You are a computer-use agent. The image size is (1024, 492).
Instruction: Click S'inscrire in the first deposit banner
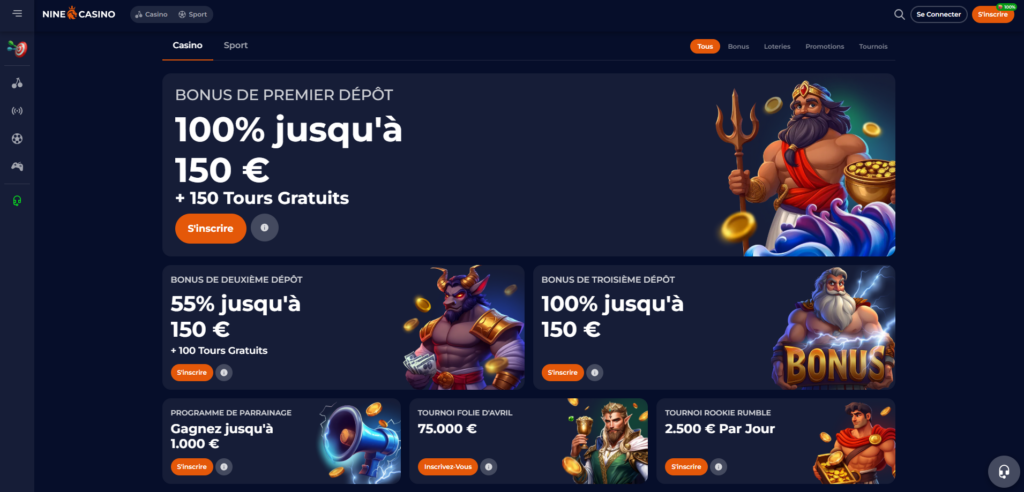(x=210, y=229)
